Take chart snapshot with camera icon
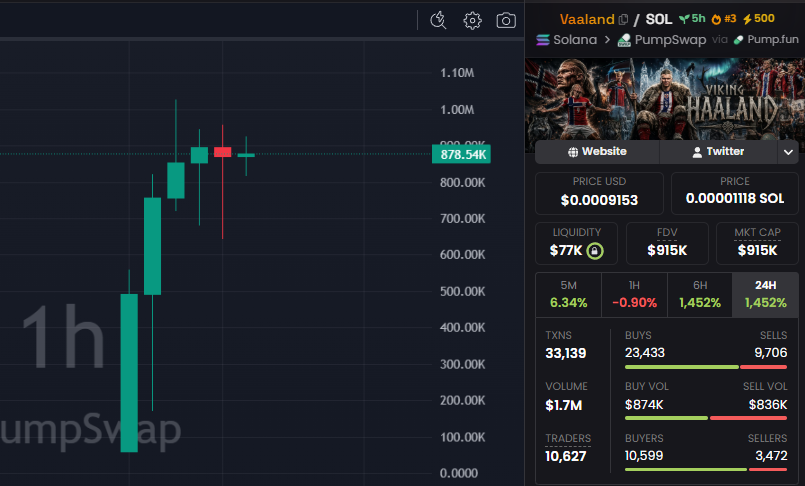Screen dimensions: 805x486 point(506,21)
